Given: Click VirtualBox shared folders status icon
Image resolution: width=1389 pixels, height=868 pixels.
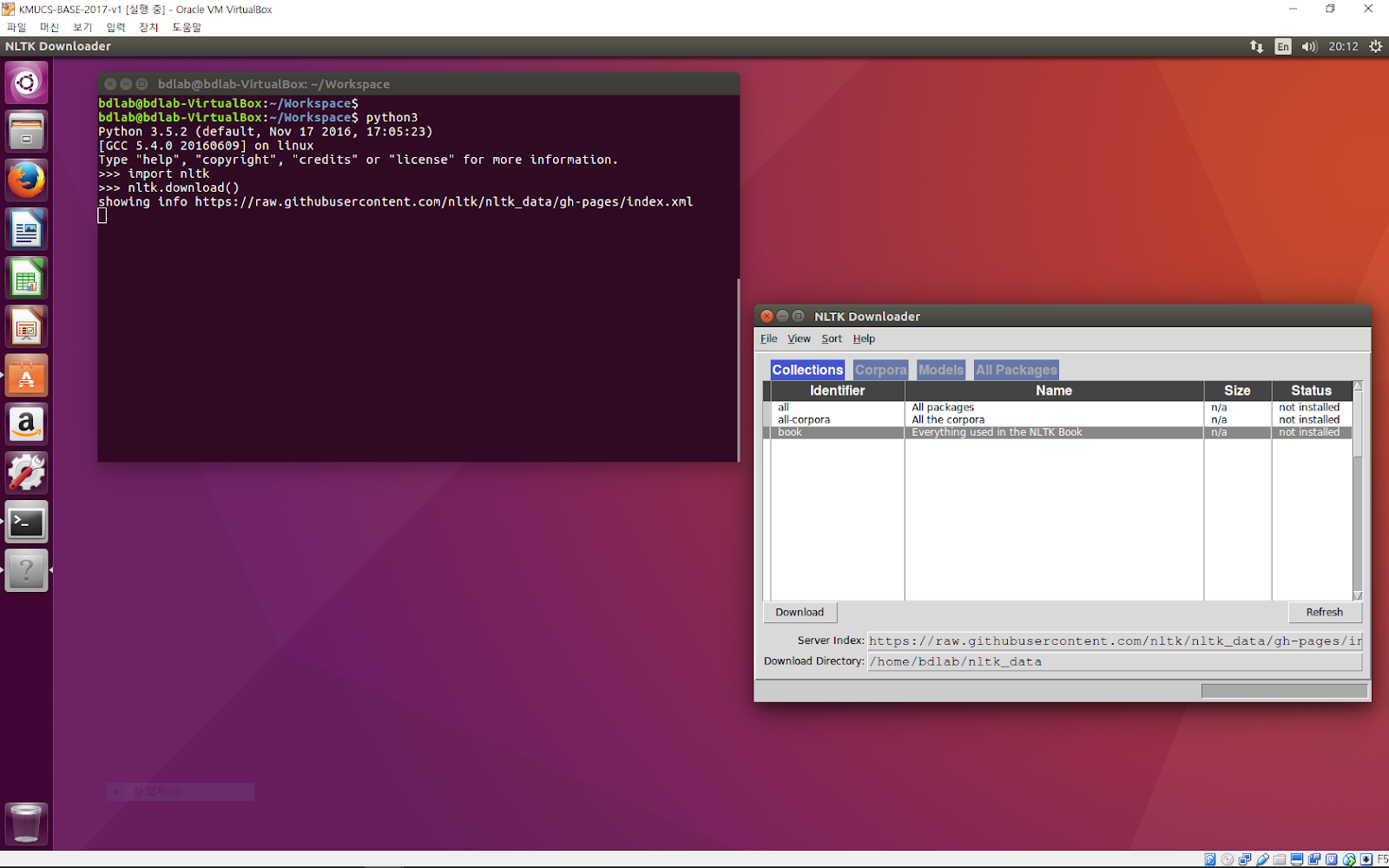Looking at the screenshot, I should 1280,859.
